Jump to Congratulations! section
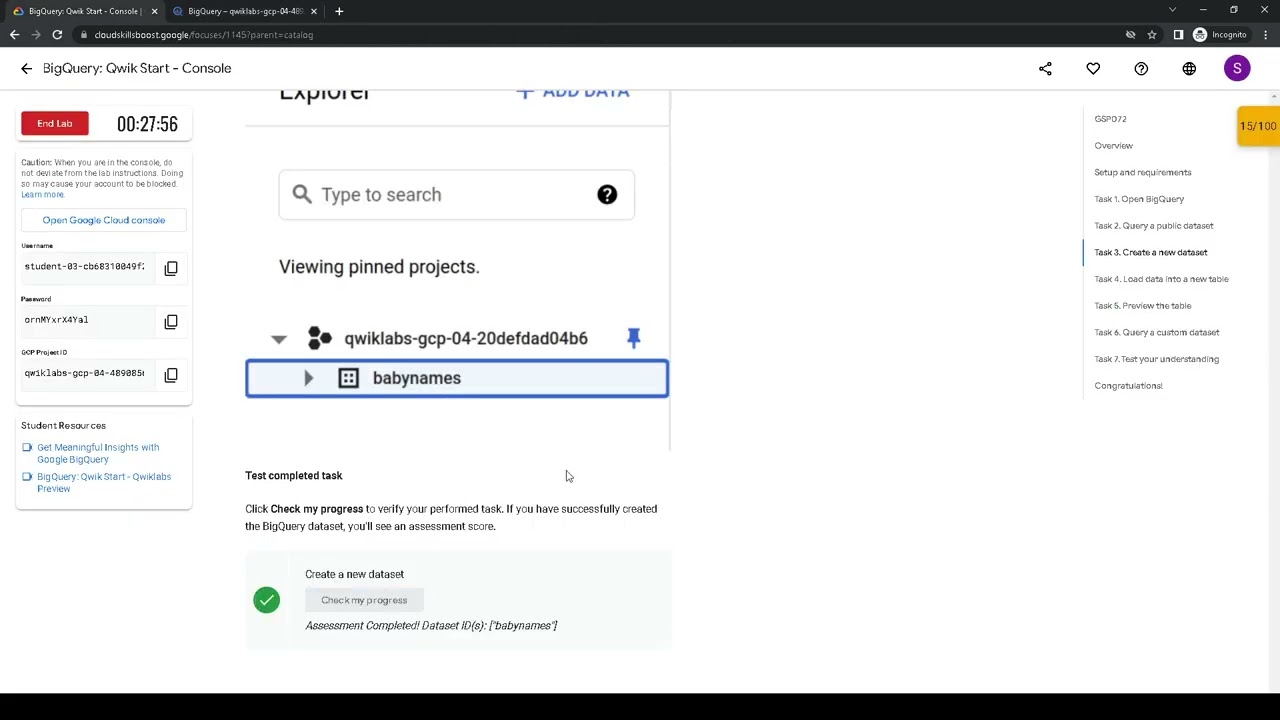The image size is (1280, 720). point(1128,386)
